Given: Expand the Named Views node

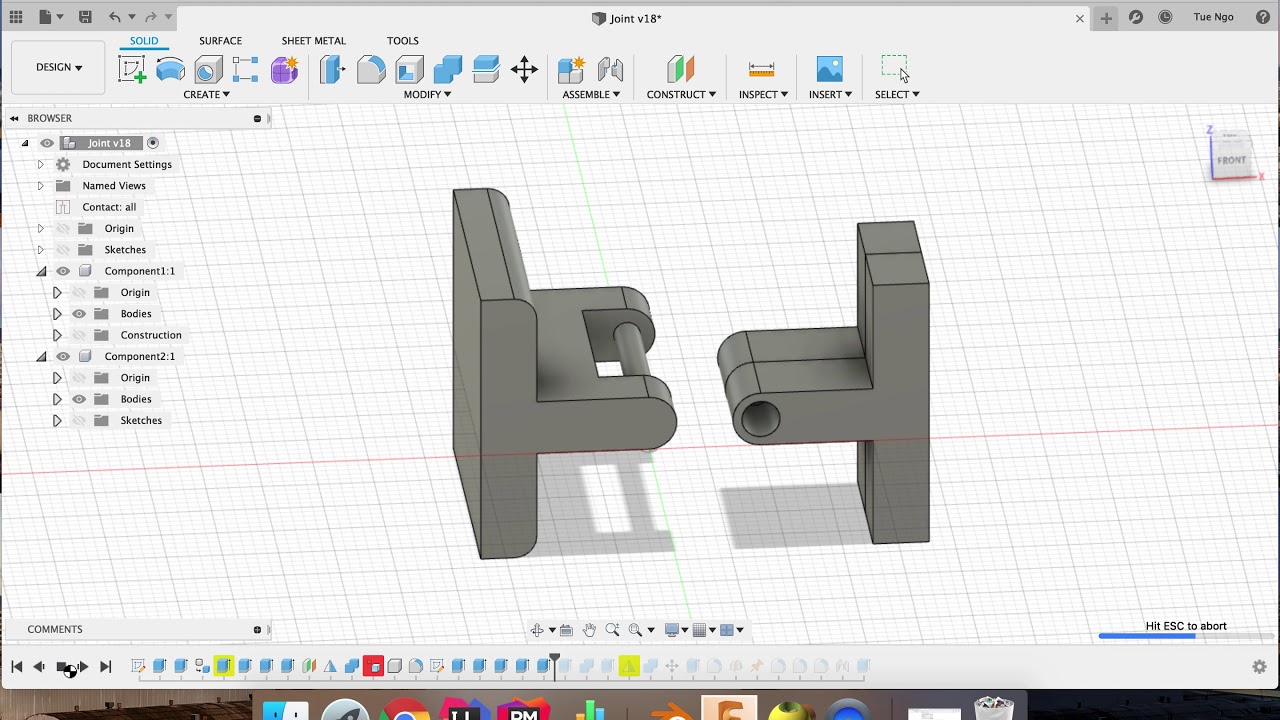Looking at the screenshot, I should 41,186.
